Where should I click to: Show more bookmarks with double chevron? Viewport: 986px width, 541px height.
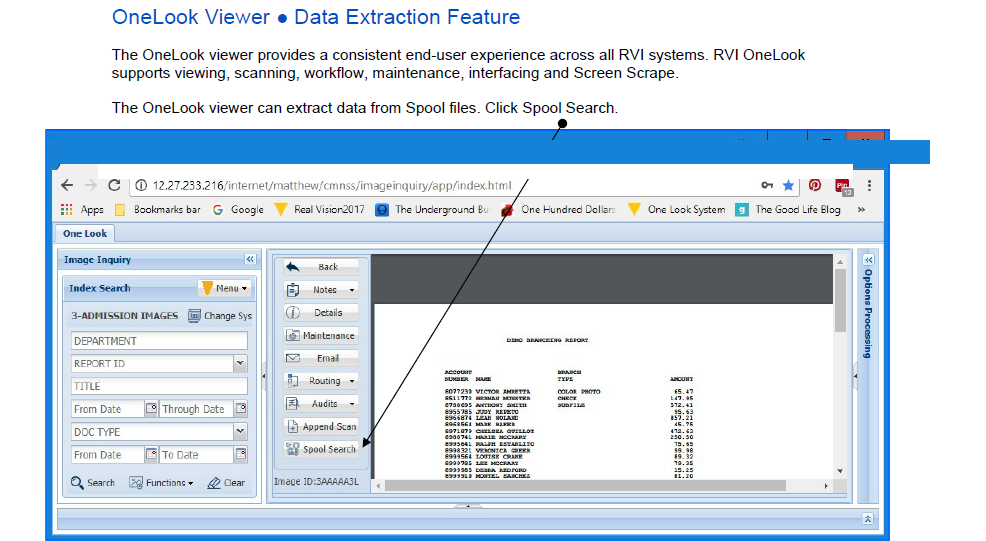point(861,209)
